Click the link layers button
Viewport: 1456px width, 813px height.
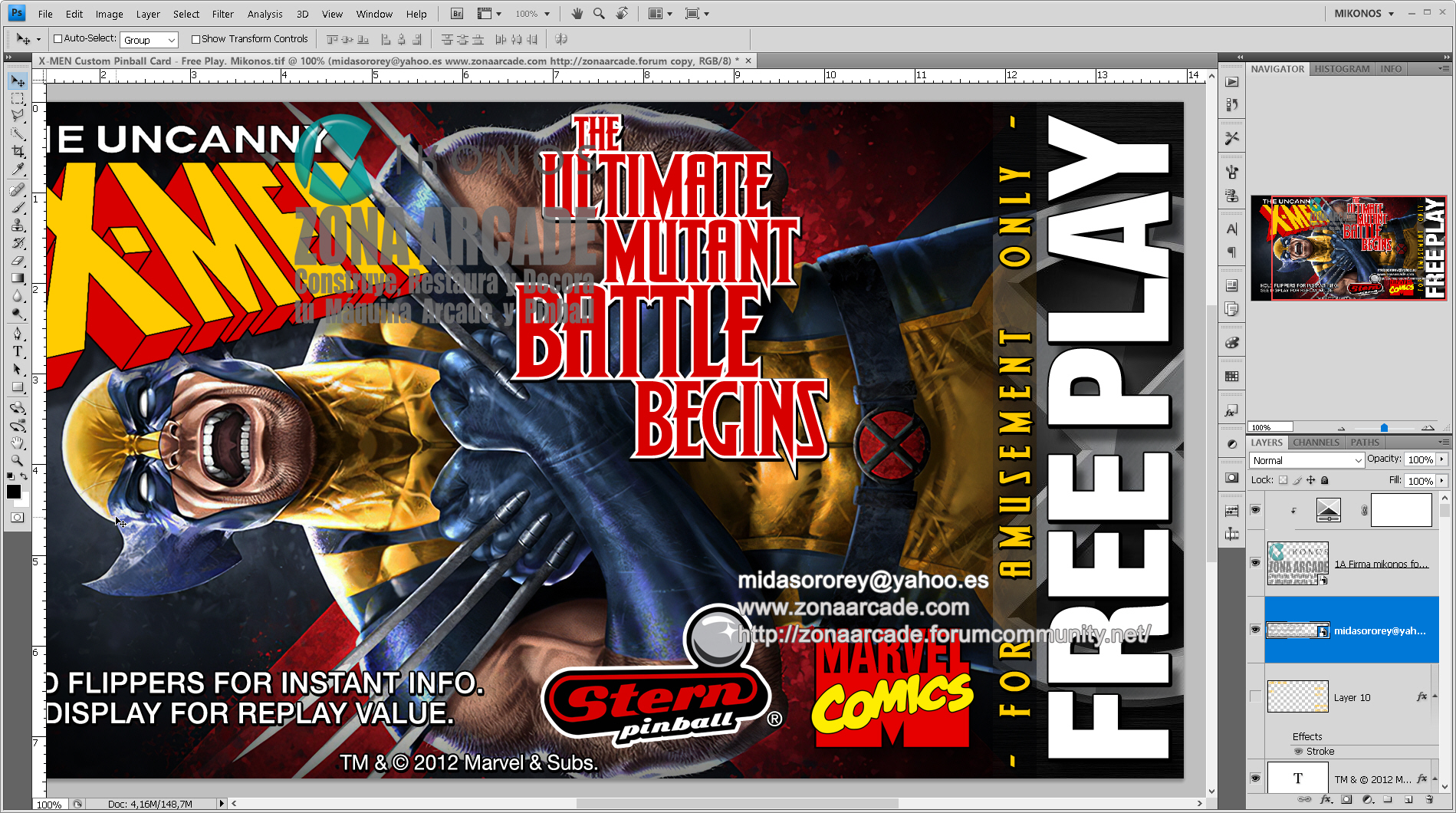point(1304,800)
